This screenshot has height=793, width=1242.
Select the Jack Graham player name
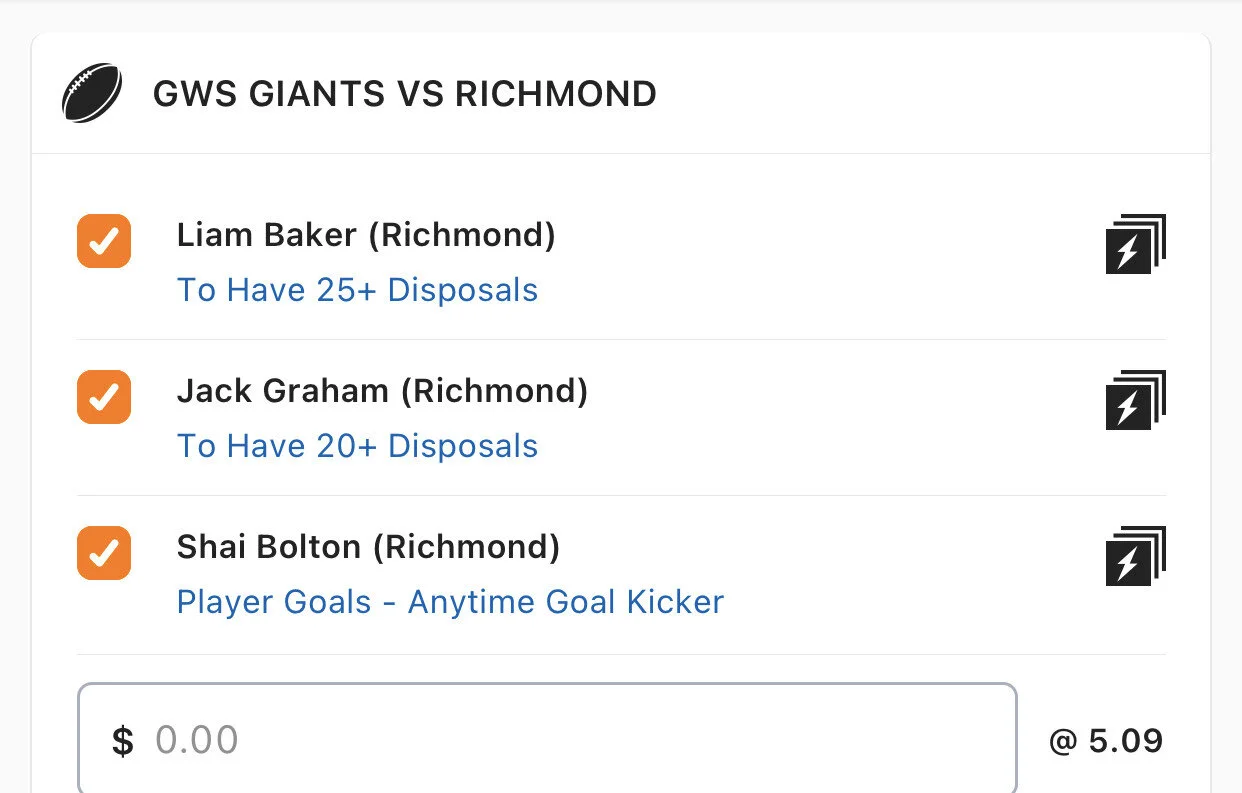pos(282,391)
